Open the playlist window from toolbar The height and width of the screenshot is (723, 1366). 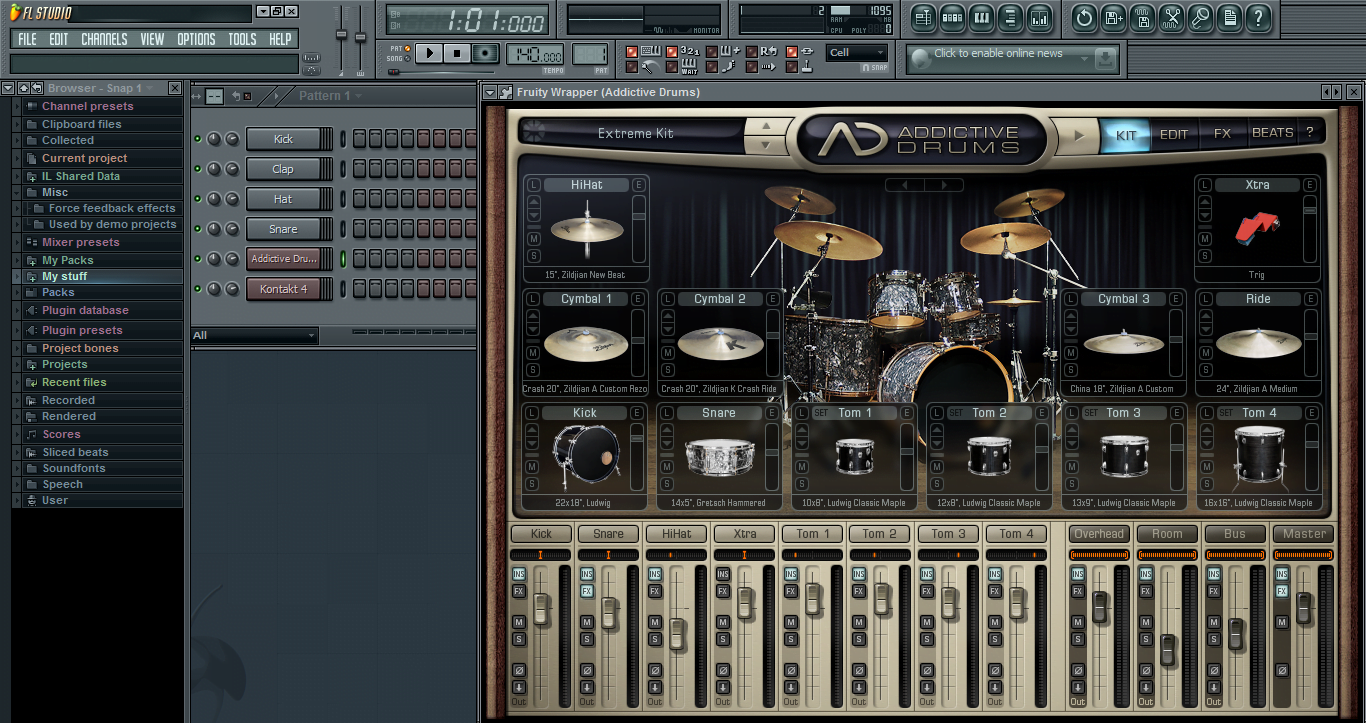(923, 17)
